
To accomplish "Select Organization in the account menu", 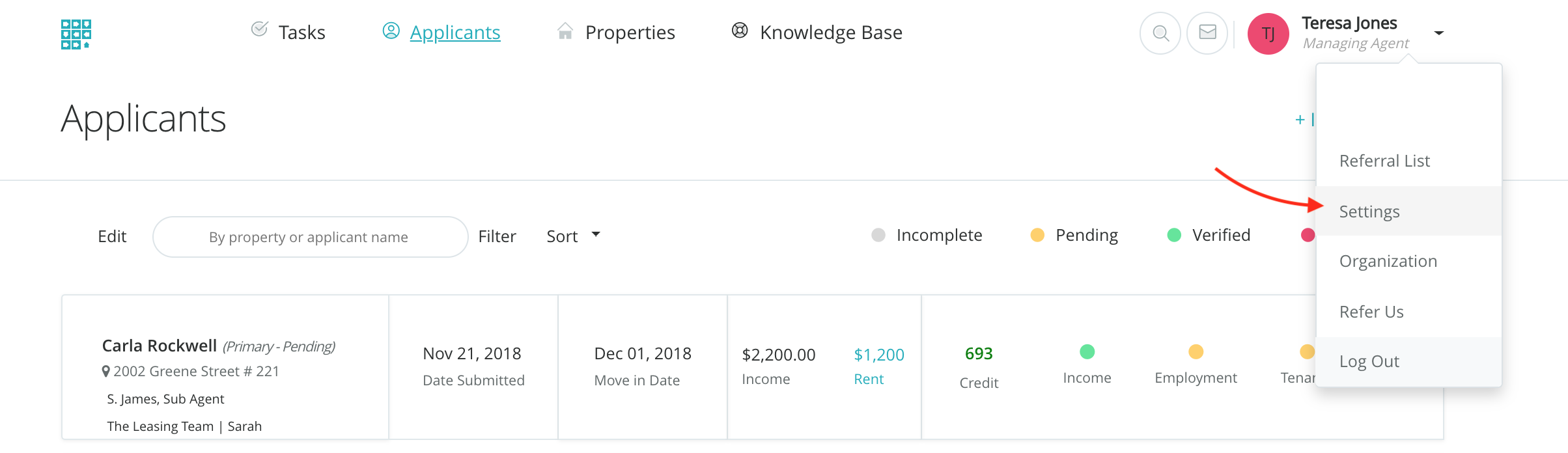I will 1388,261.
